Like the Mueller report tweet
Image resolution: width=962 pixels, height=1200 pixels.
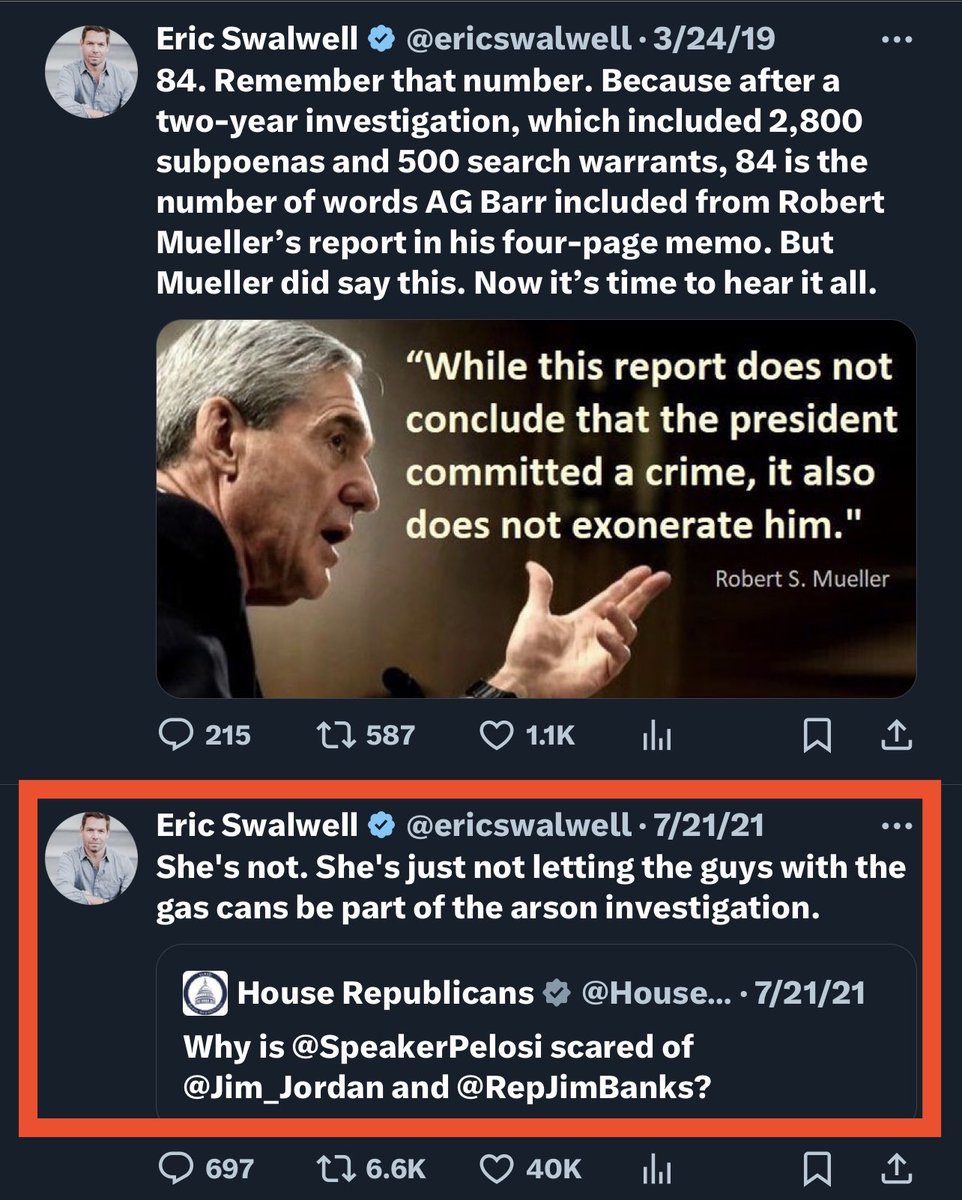(497, 736)
